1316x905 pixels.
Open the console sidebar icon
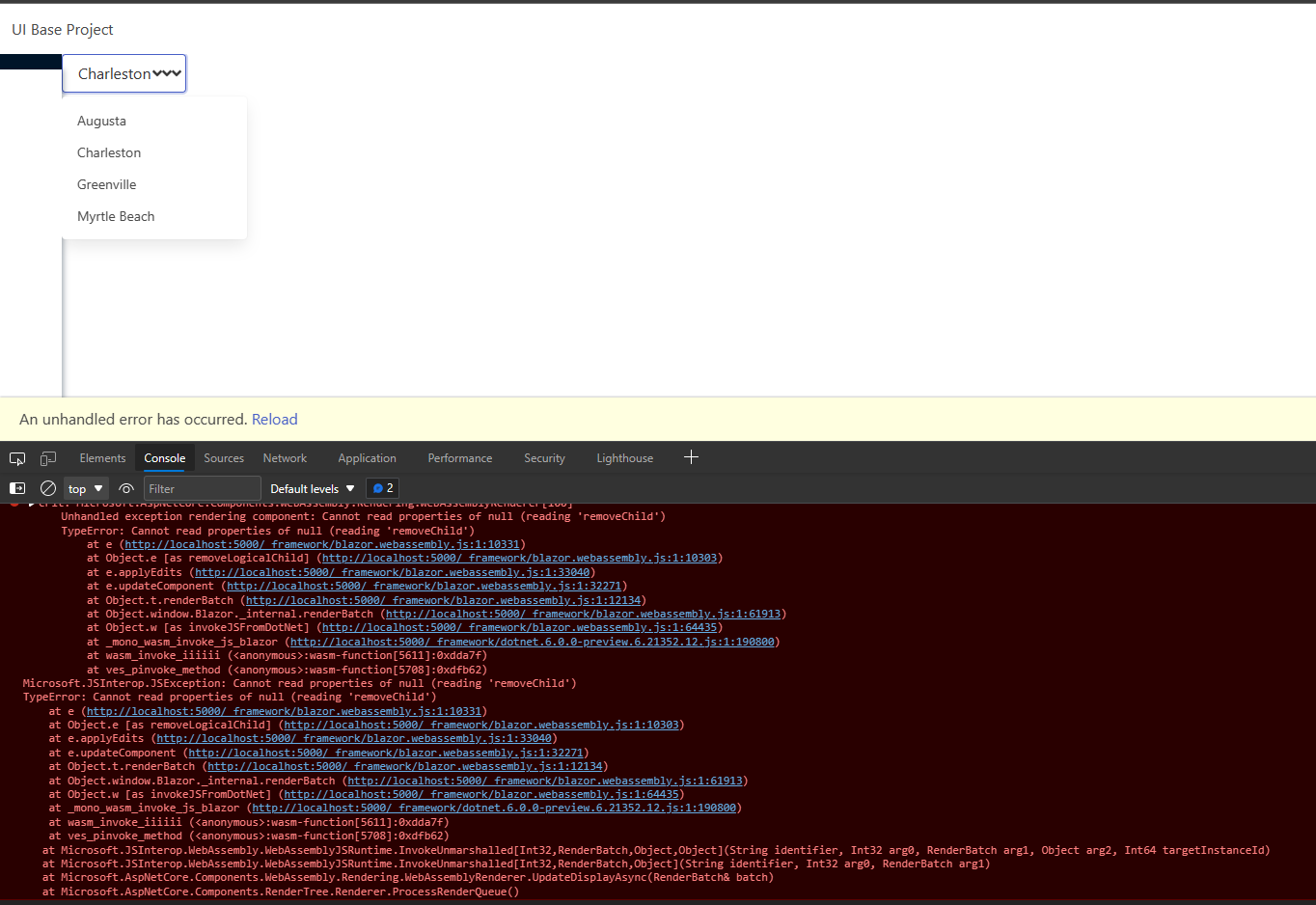click(16, 488)
